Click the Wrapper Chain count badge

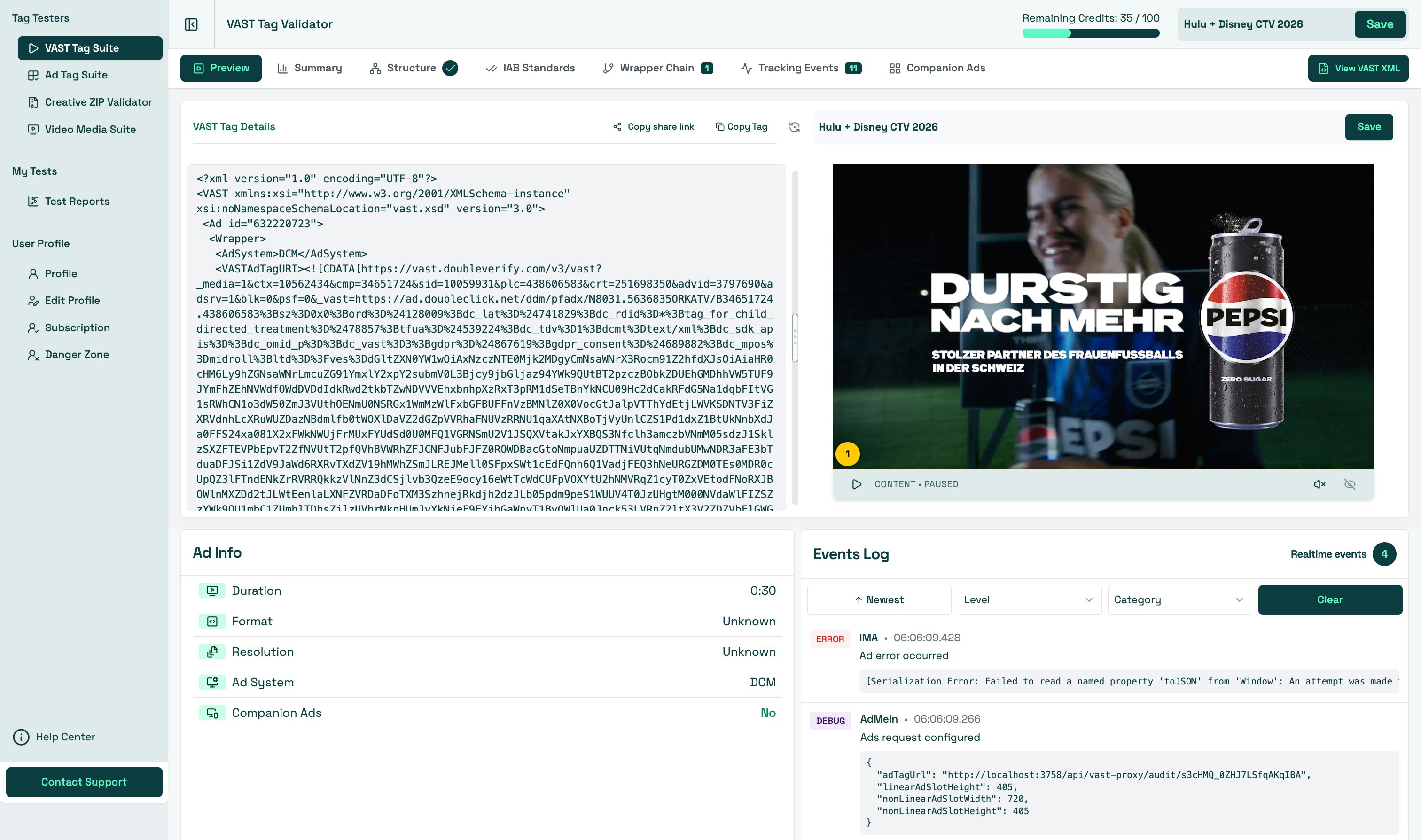point(707,68)
